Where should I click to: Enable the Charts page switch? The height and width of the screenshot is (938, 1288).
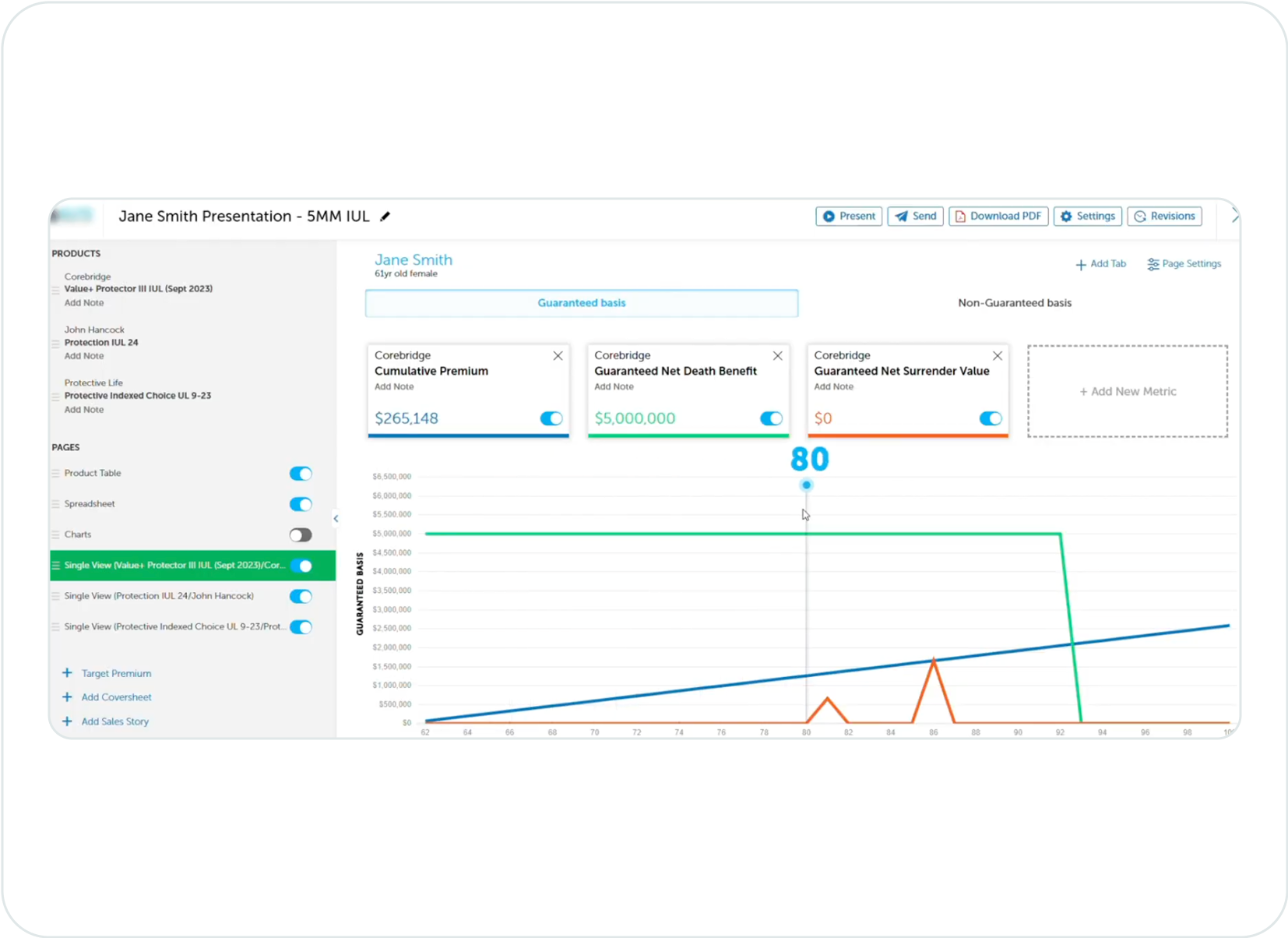point(301,535)
